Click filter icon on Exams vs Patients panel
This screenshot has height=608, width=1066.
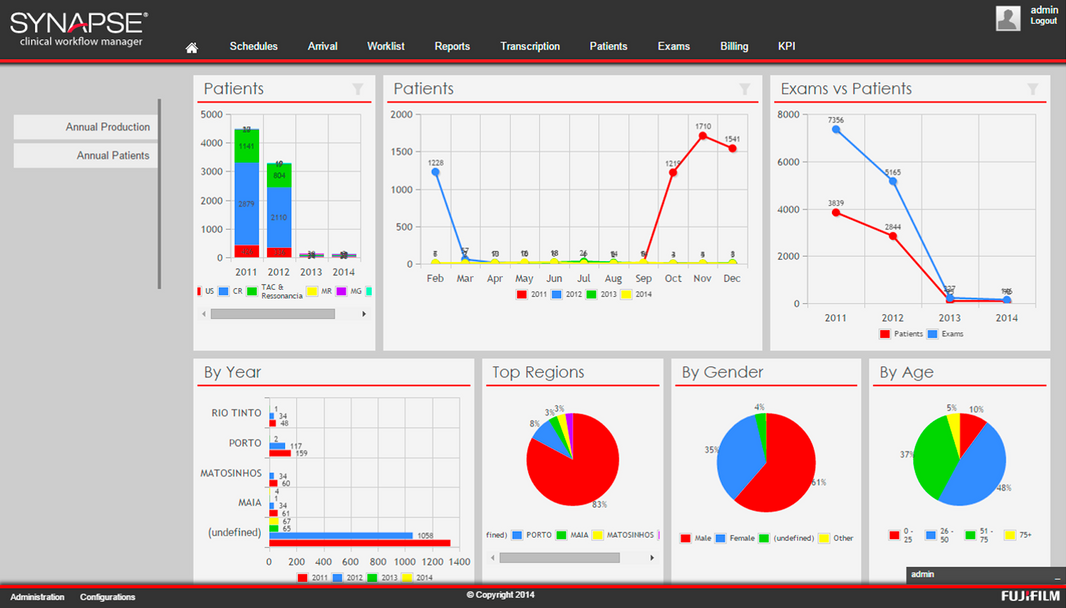tap(1032, 89)
